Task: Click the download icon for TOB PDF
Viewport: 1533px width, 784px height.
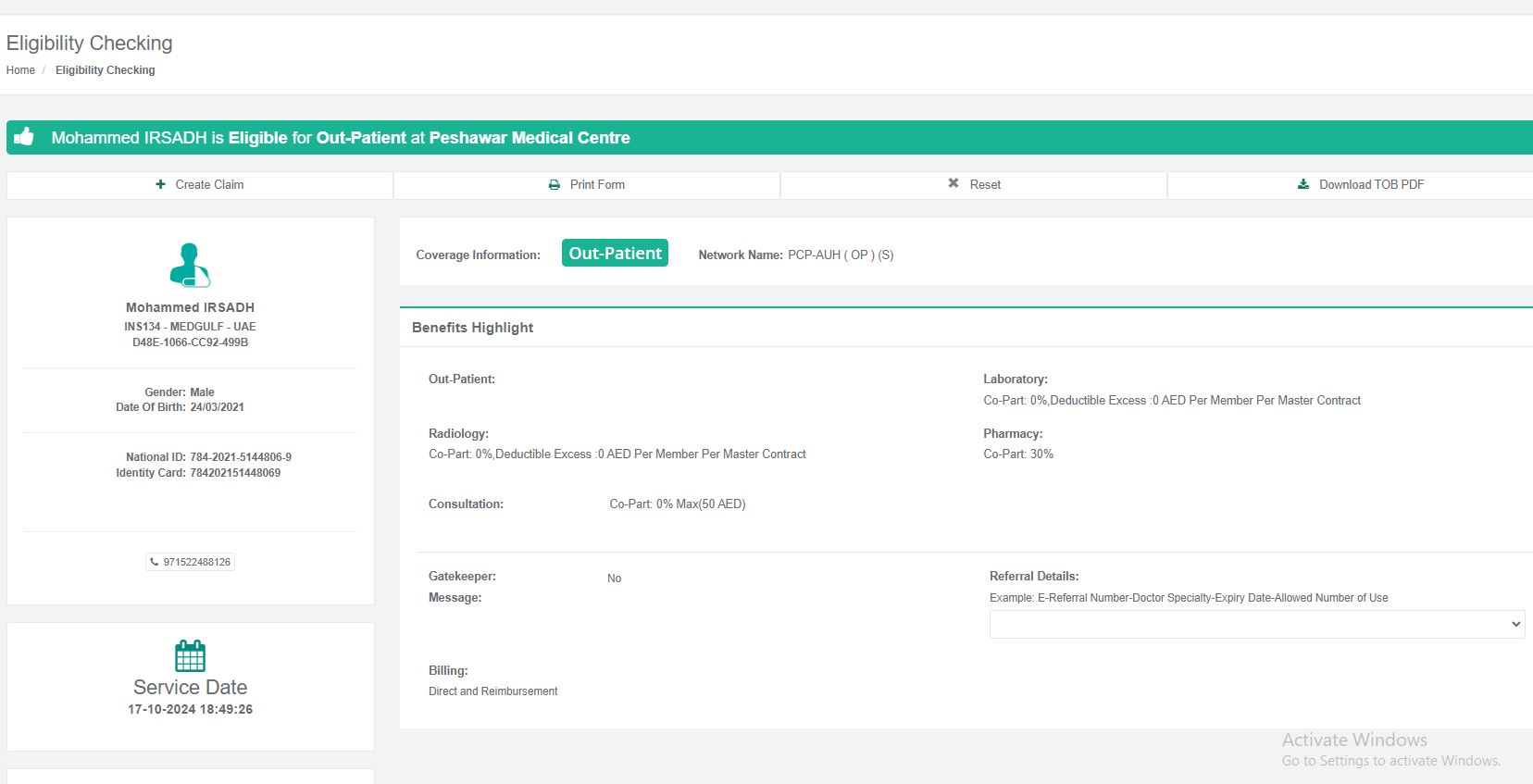Action: (x=1303, y=184)
